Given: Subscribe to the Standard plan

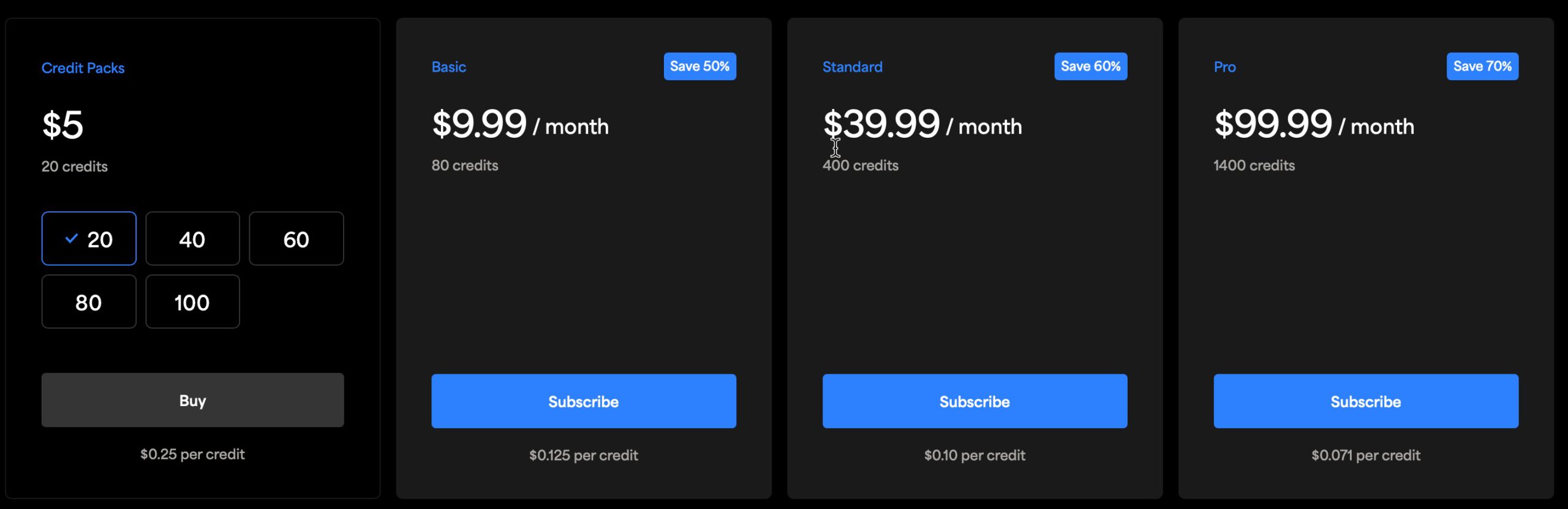Looking at the screenshot, I should coord(974,401).
